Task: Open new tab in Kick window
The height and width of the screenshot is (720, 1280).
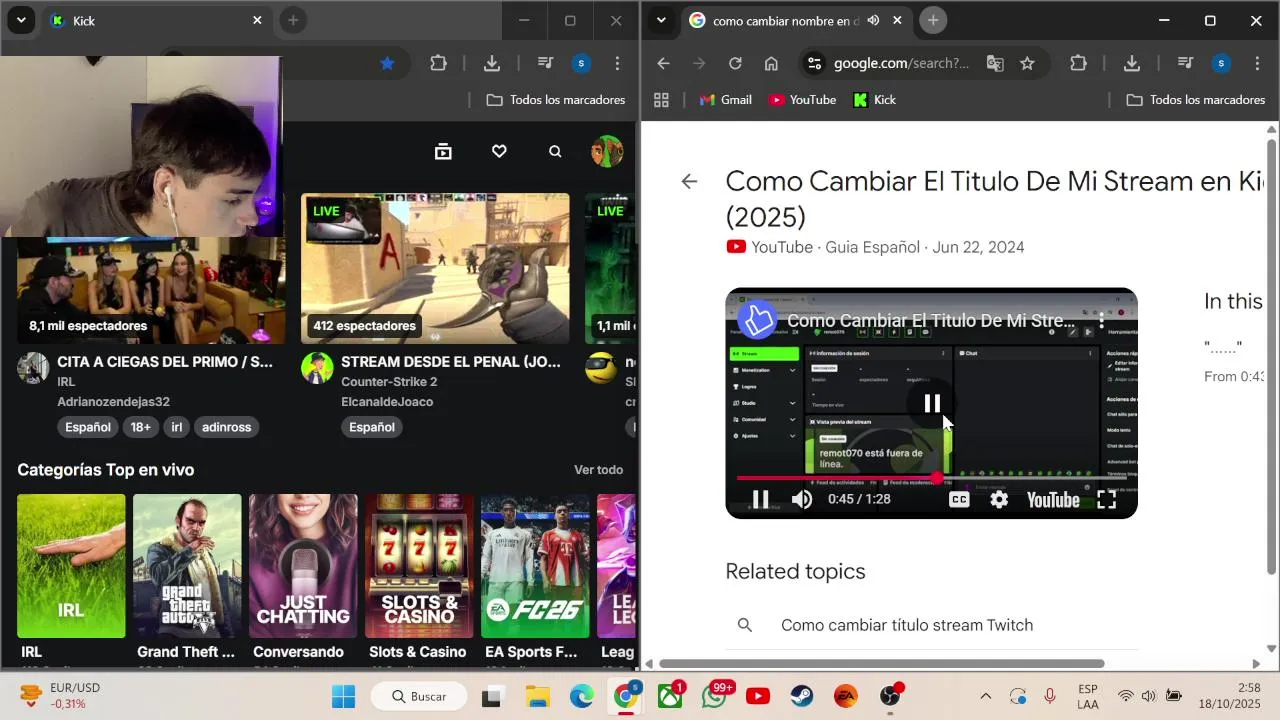Action: [x=293, y=20]
